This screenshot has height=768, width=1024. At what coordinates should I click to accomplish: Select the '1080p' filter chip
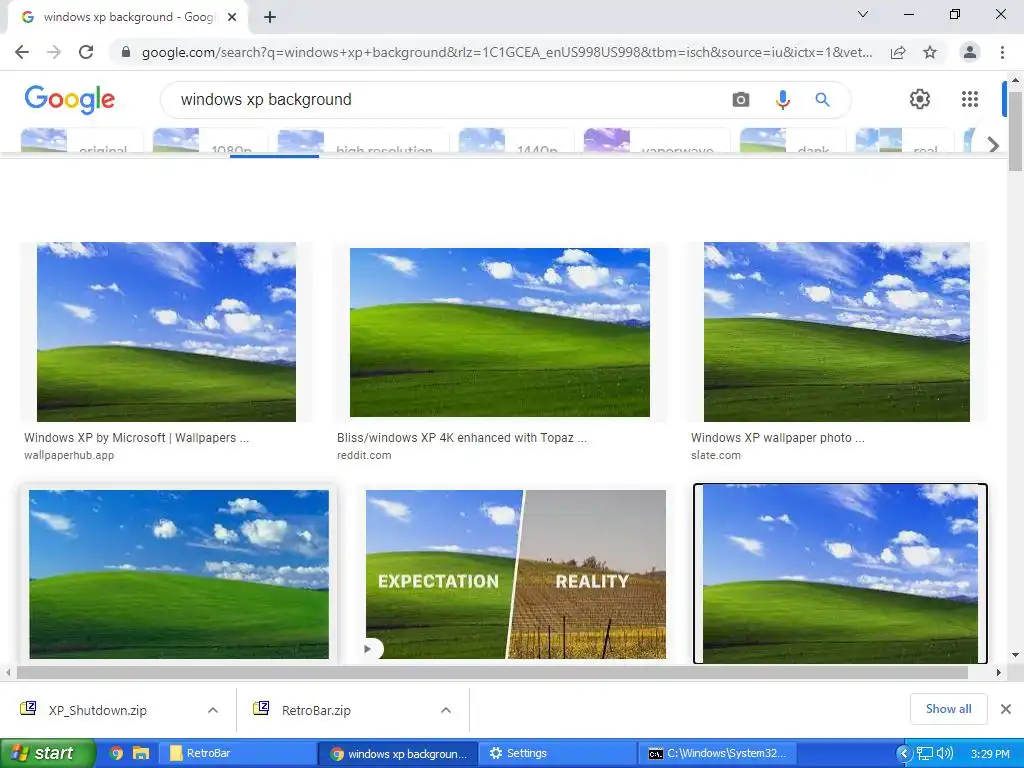point(210,140)
